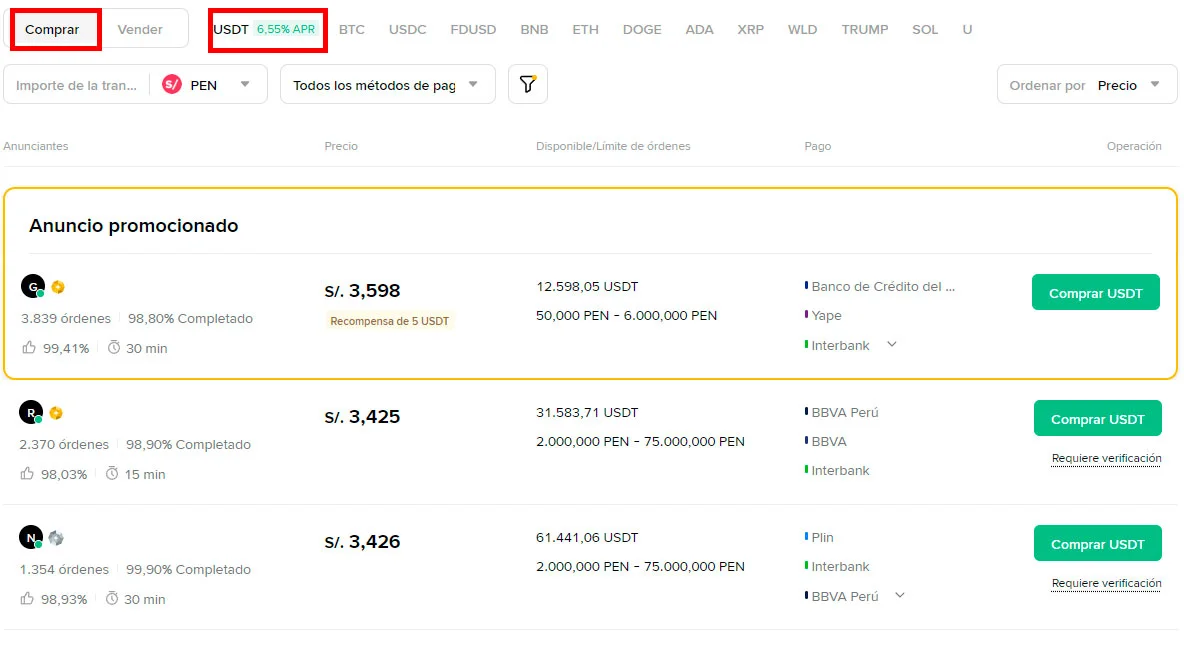Click advertiser R avatar
This screenshot has width=1184, height=656.
[x=31, y=412]
